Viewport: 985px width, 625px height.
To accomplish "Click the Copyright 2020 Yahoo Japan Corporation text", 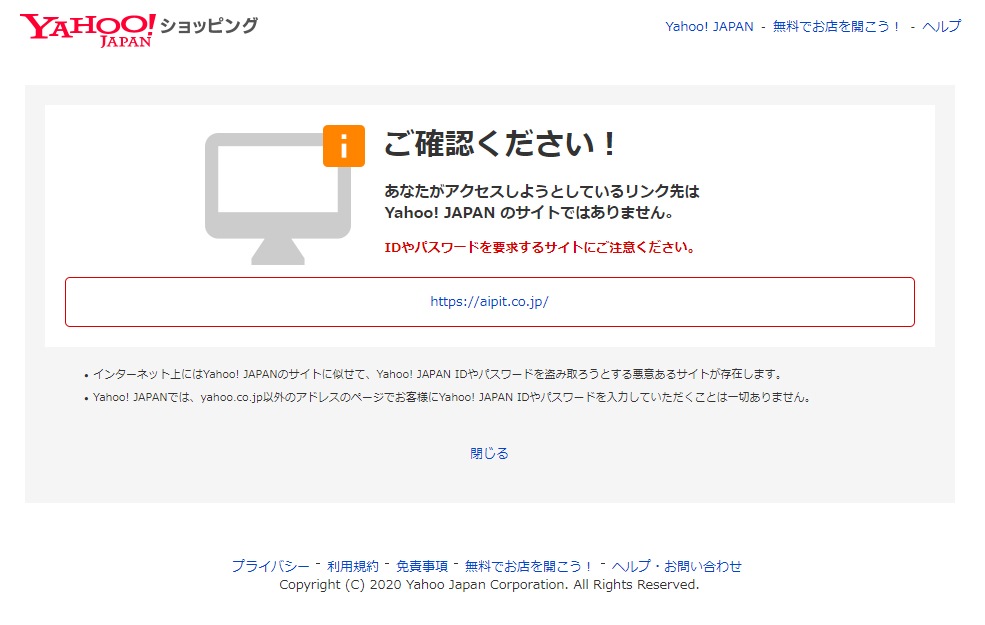I will (x=489, y=585).
